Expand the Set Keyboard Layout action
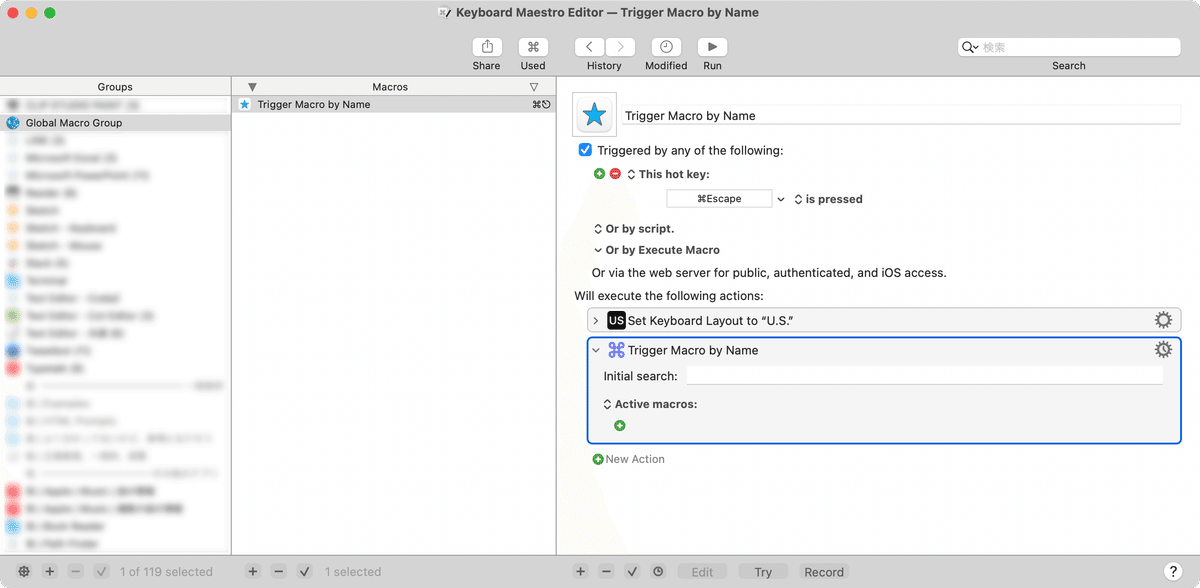The width and height of the screenshot is (1200, 588). pos(596,320)
